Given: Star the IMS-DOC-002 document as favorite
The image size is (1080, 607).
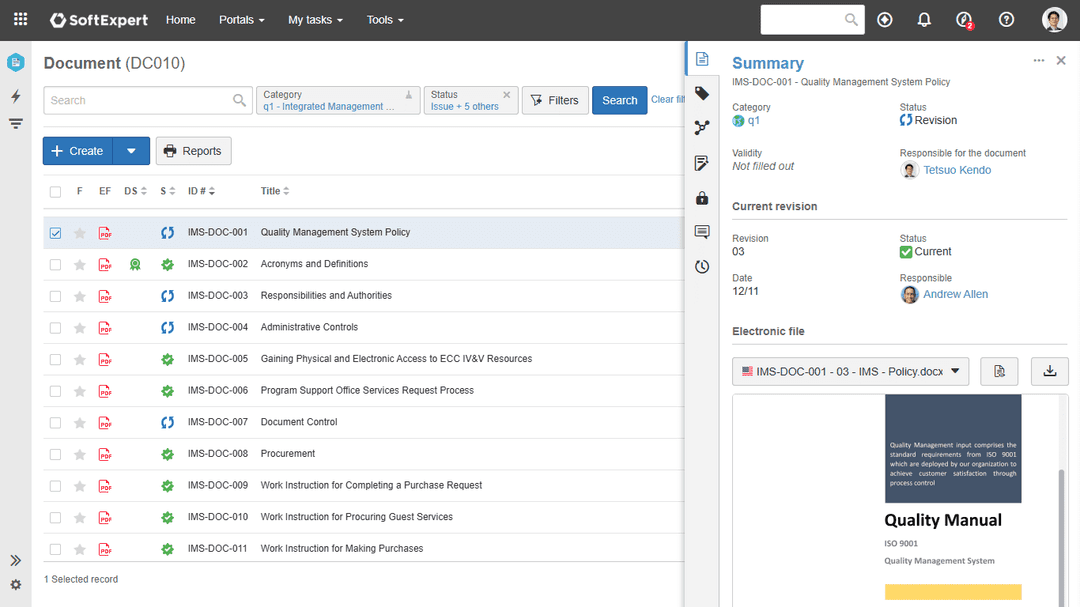Looking at the screenshot, I should 80,265.
